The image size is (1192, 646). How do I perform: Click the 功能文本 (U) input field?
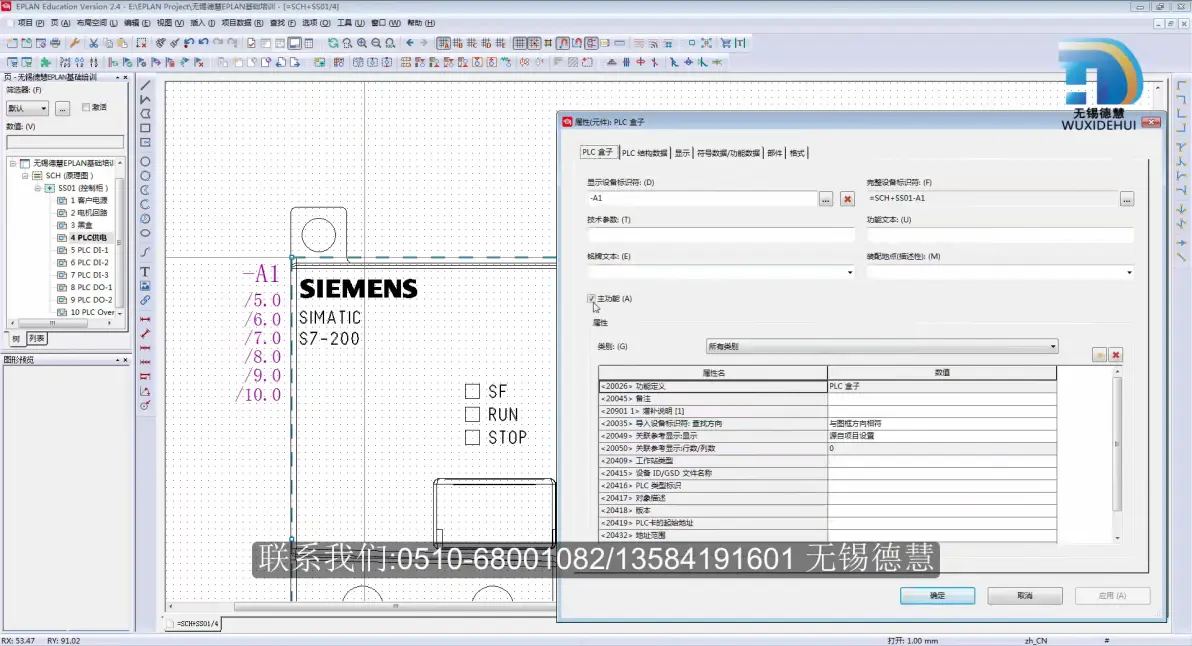(1000, 235)
